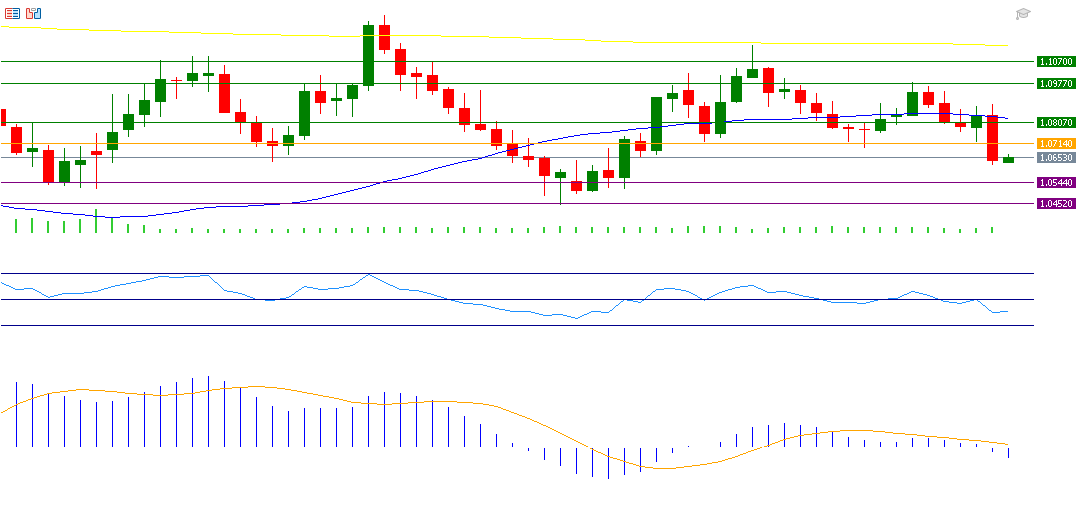Select the final small green candlestick
Viewport: 1083px width, 510px height.
tap(1008, 159)
